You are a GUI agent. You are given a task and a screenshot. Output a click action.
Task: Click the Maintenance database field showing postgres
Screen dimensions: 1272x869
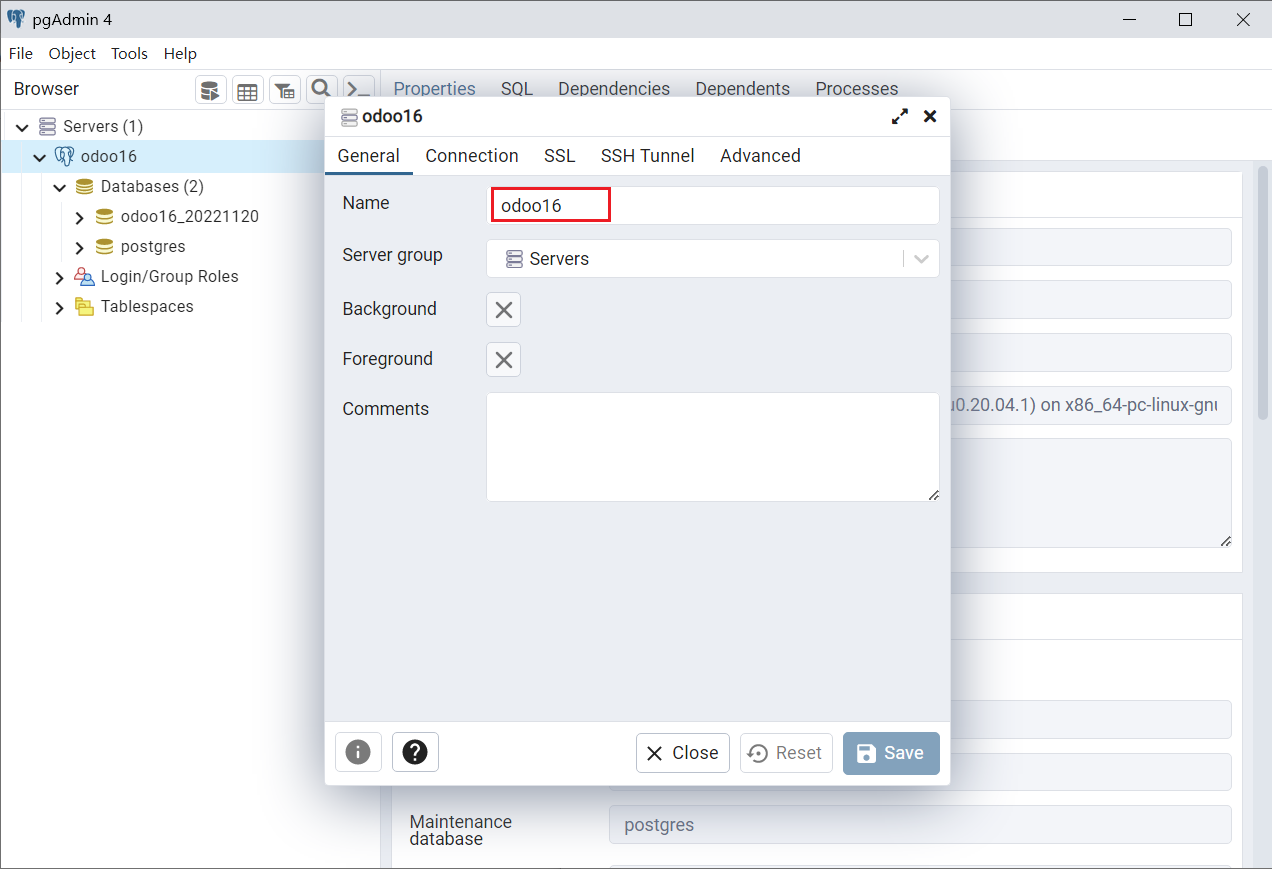coord(920,825)
